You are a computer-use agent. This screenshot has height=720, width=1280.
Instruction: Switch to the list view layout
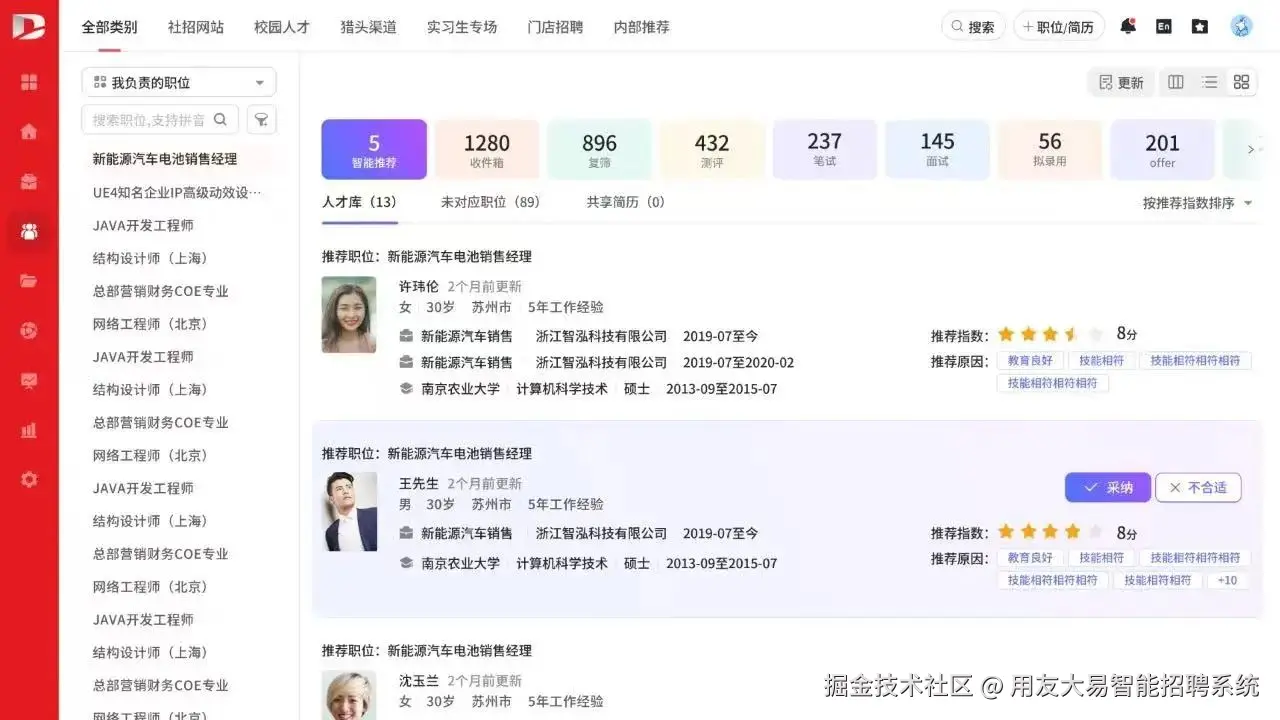(1209, 82)
